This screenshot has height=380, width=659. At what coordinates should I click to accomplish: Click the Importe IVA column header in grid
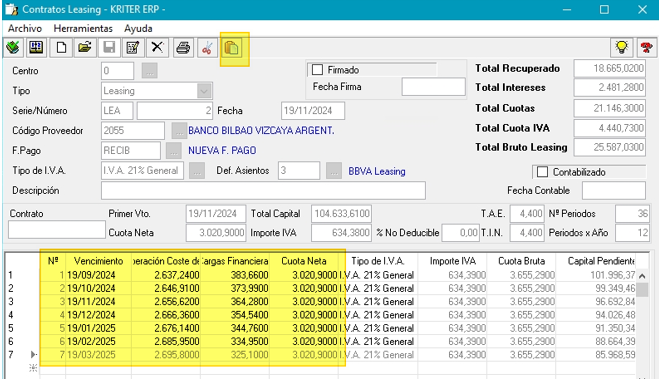[453, 261]
